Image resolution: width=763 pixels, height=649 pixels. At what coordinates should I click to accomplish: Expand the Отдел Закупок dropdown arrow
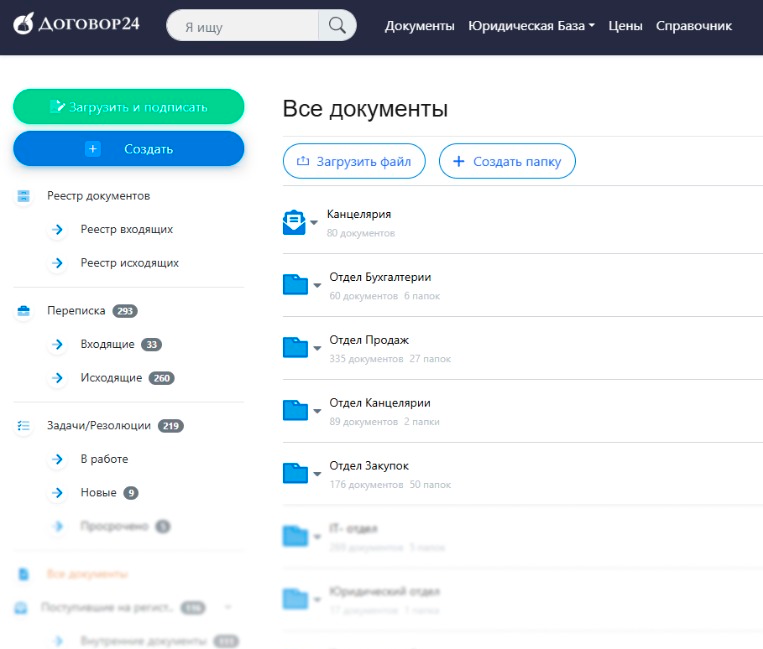pos(317,473)
